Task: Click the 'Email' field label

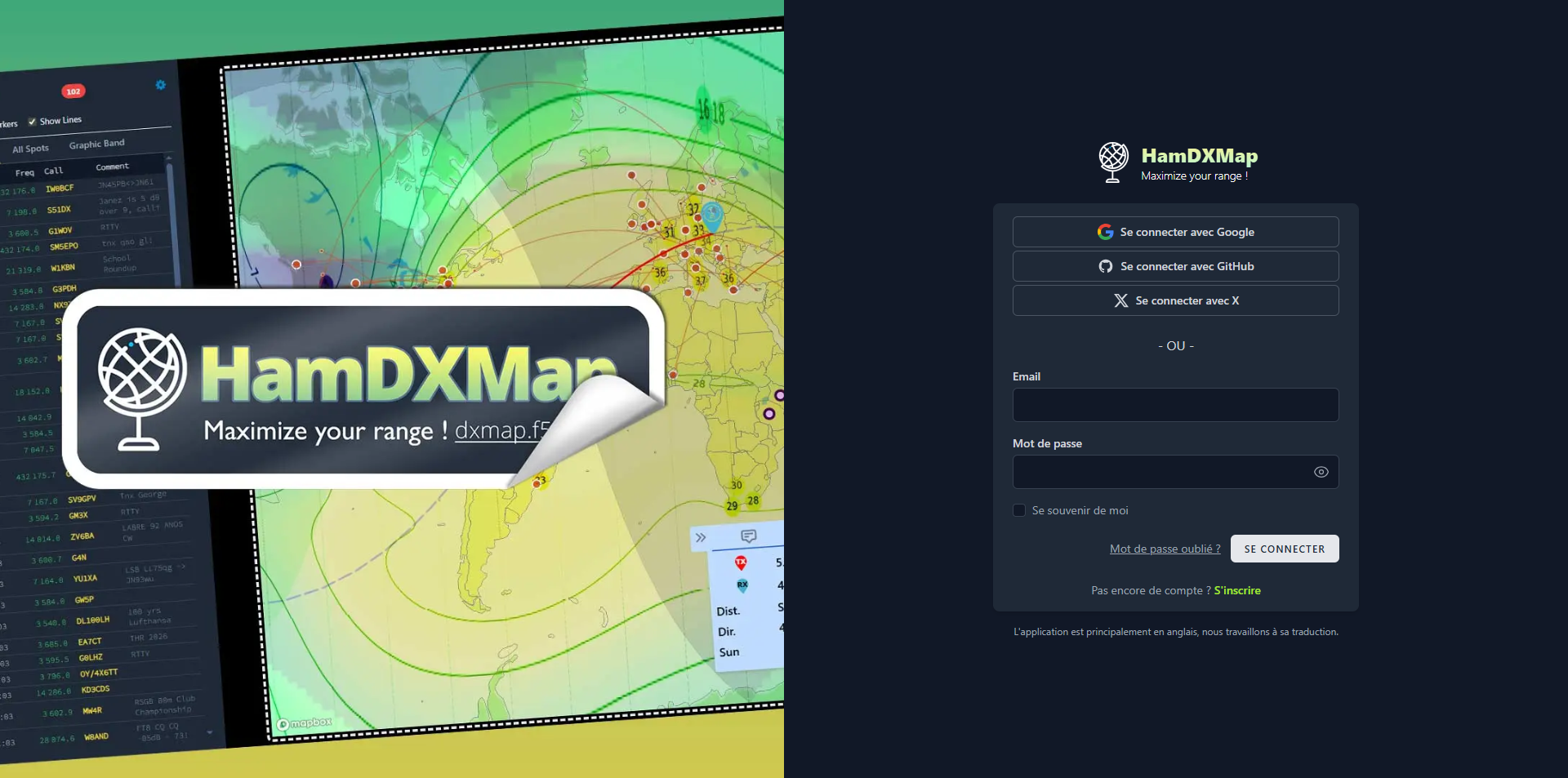Action: coord(1027,376)
